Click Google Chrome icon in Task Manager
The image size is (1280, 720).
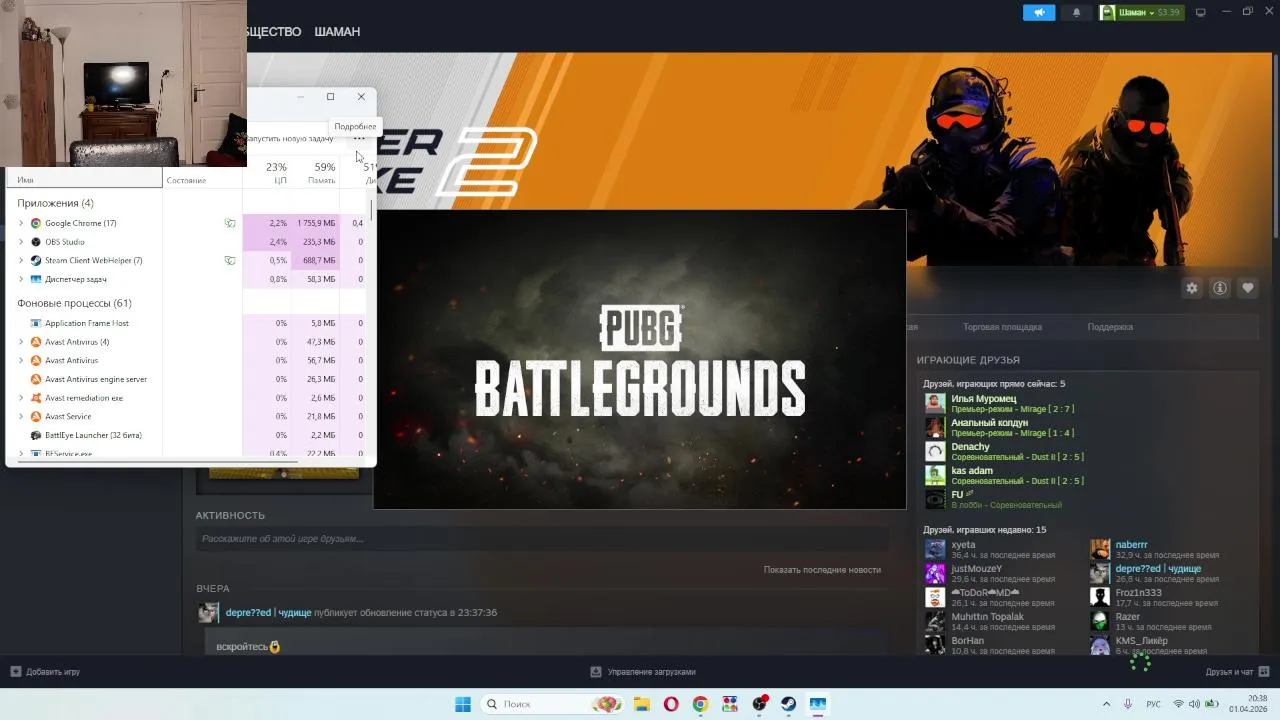36,223
